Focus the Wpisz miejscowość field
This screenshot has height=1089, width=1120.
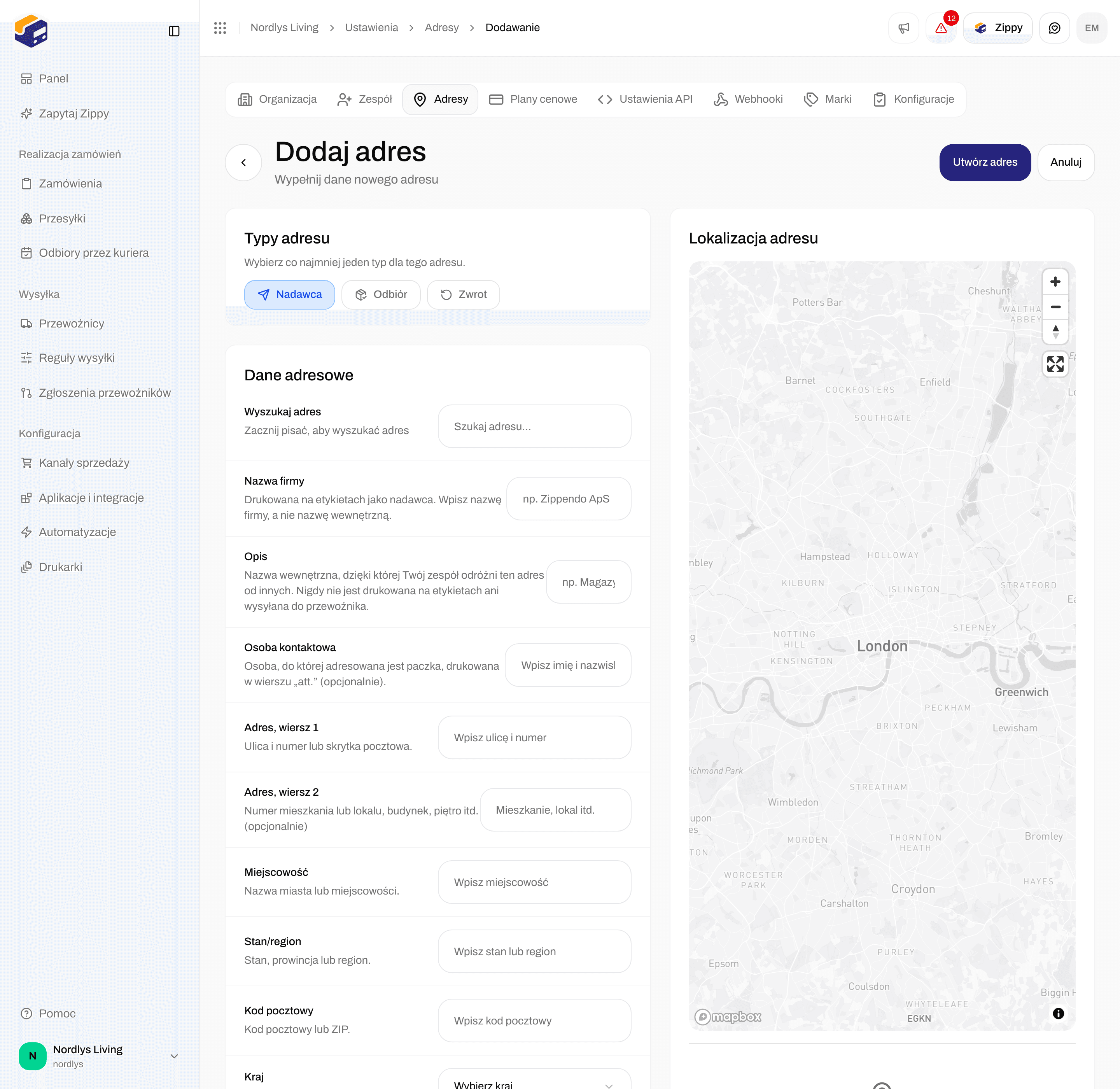[534, 882]
